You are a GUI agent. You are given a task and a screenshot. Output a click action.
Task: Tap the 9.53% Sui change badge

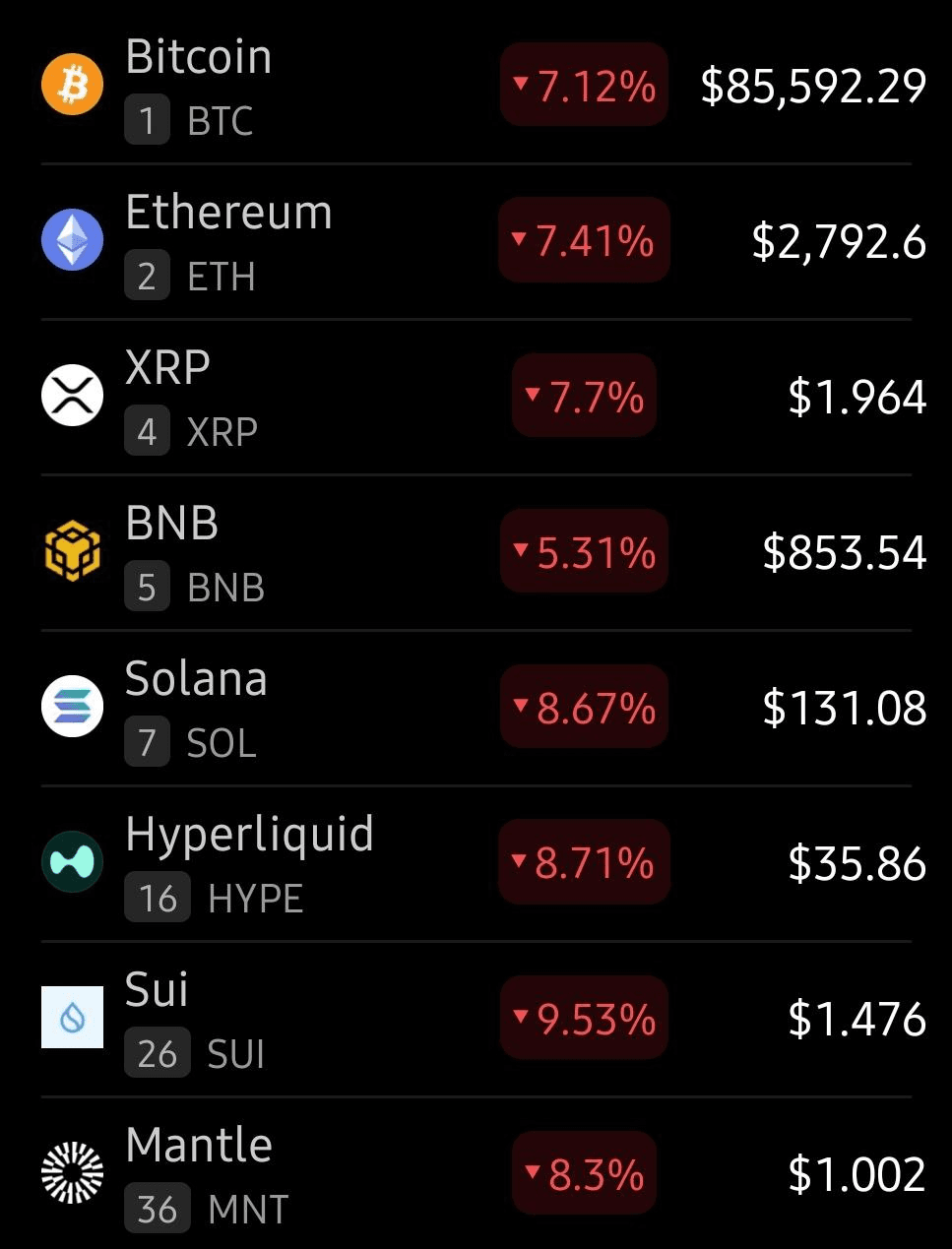pos(584,1019)
